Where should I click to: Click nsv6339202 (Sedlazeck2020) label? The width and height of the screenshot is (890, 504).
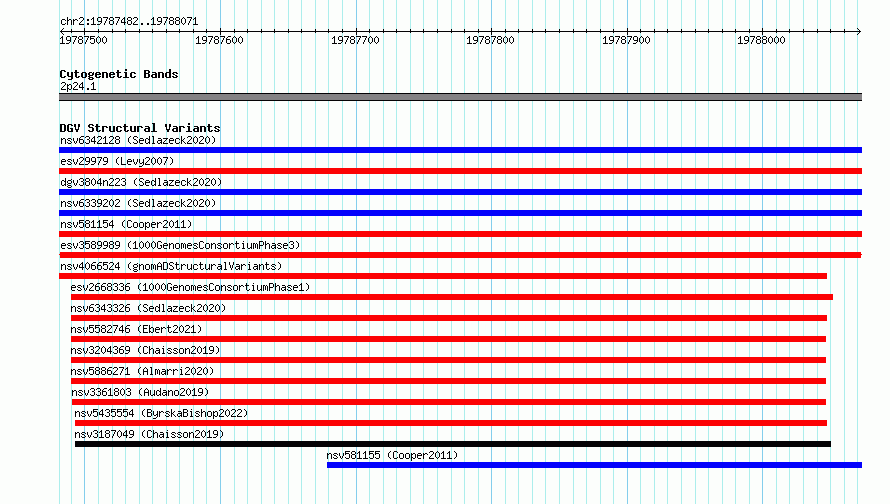[138, 203]
